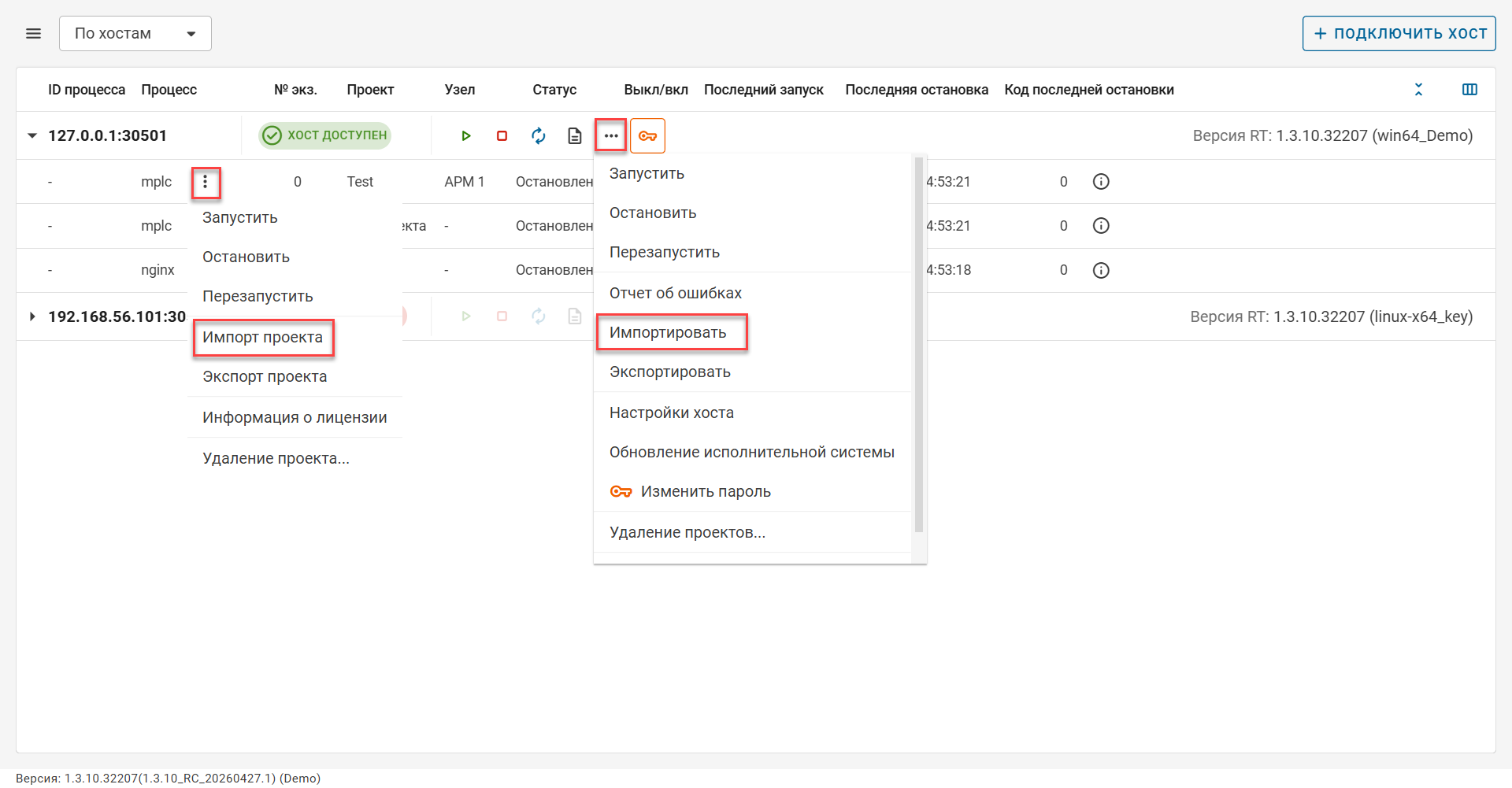Click the dimmed restart icon for host 192.168.56.101
Viewport: 1512px width, 788px height.
click(x=539, y=316)
